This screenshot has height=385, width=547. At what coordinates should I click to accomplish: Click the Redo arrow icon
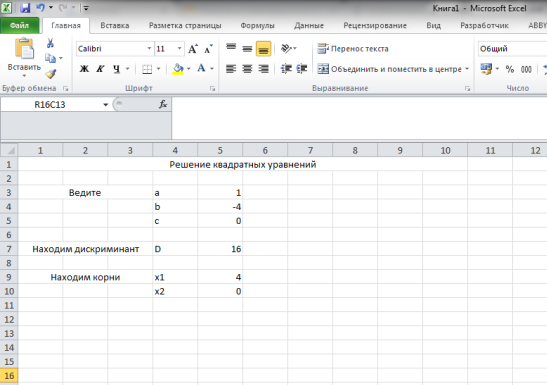tap(63, 7)
